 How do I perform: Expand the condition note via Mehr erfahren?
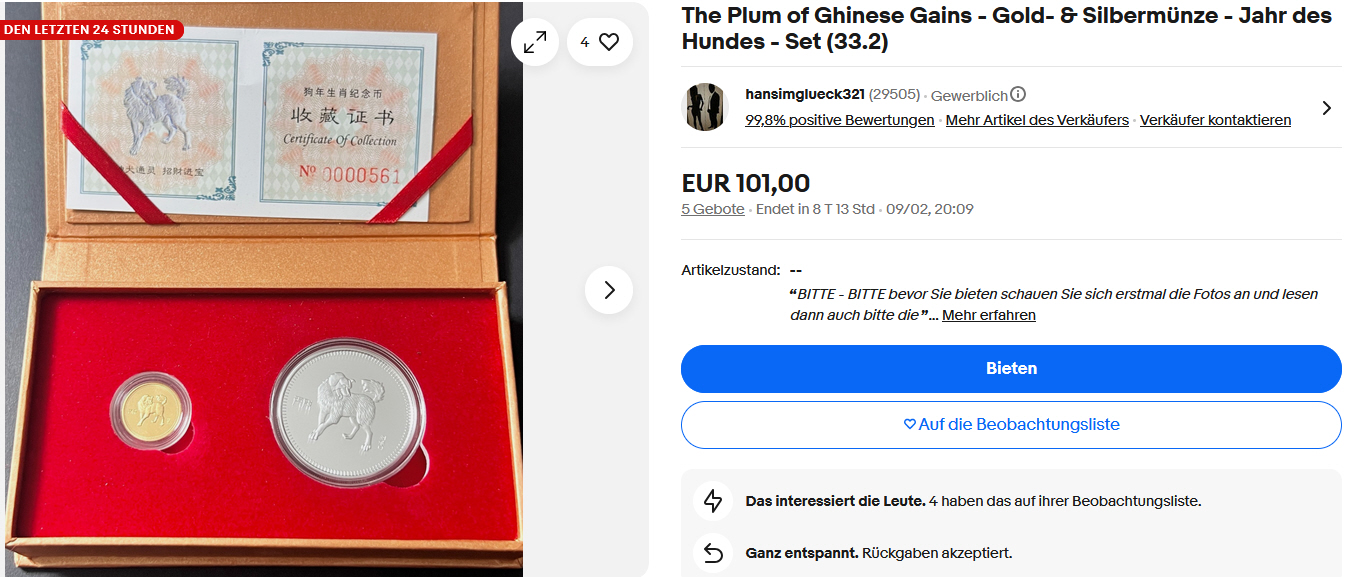(x=989, y=315)
